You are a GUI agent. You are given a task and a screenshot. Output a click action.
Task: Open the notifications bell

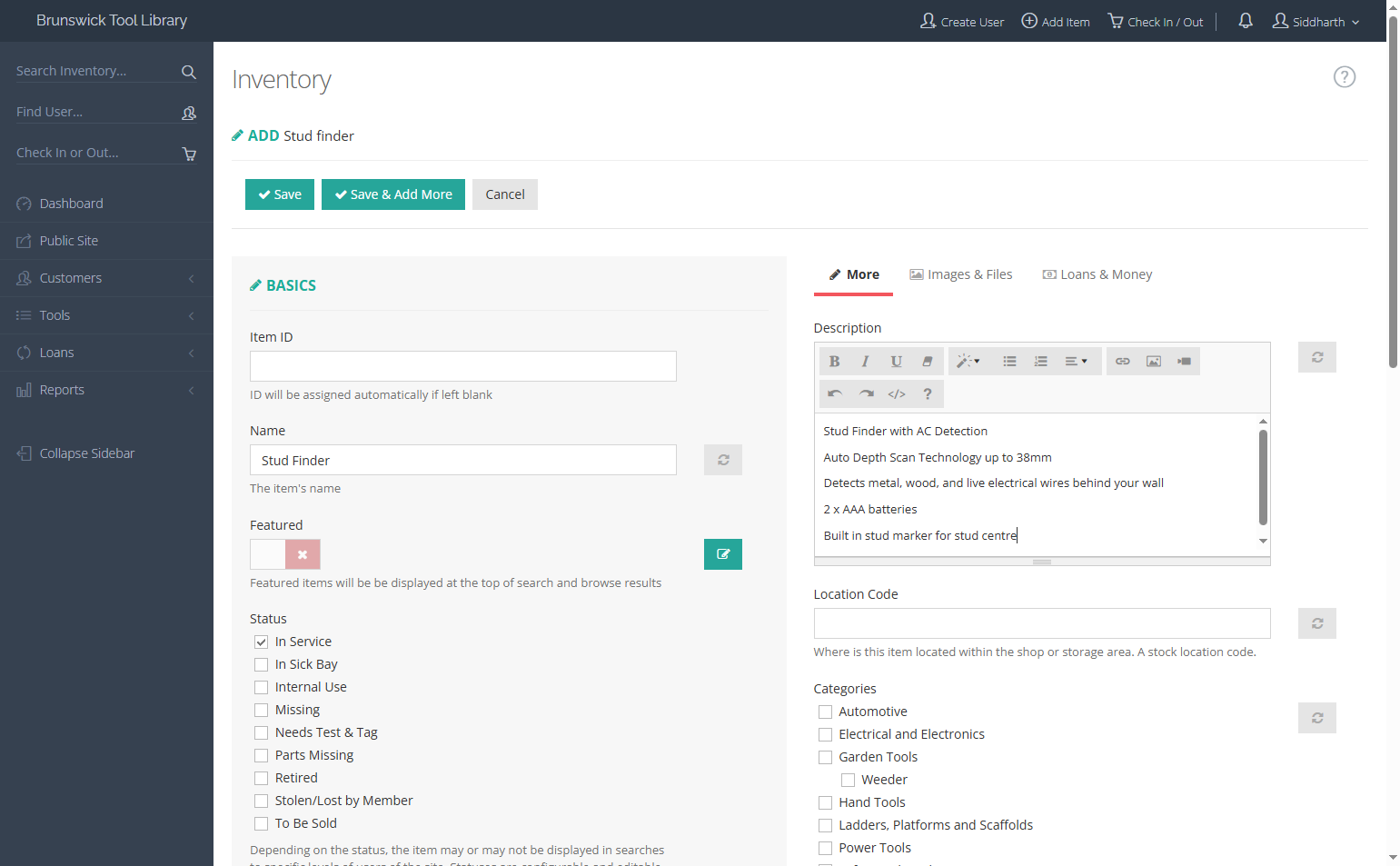pyautogui.click(x=1246, y=21)
